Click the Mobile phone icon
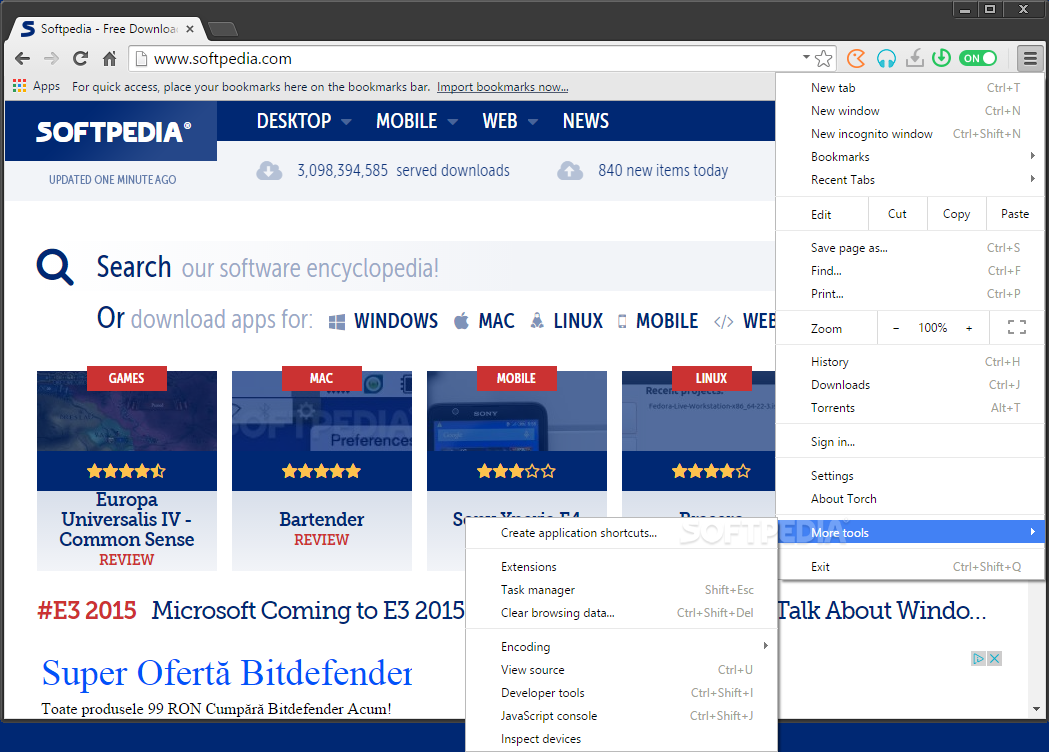Image resolution: width=1049 pixels, height=752 pixels. click(622, 322)
